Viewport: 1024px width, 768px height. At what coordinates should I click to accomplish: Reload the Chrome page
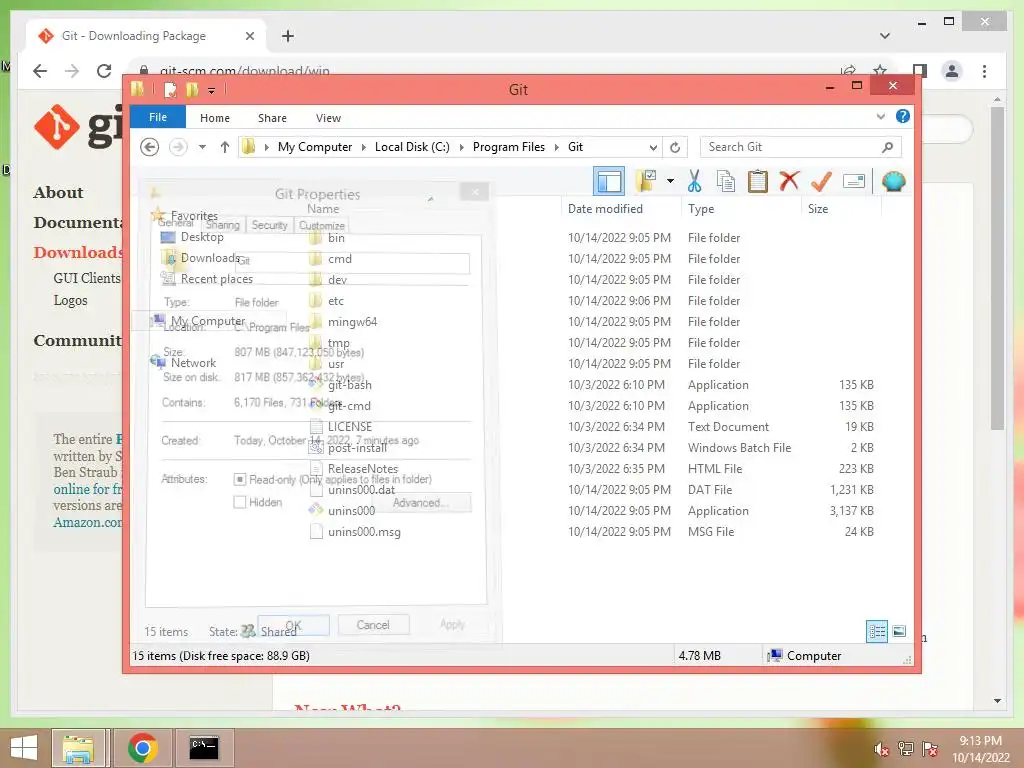click(104, 71)
